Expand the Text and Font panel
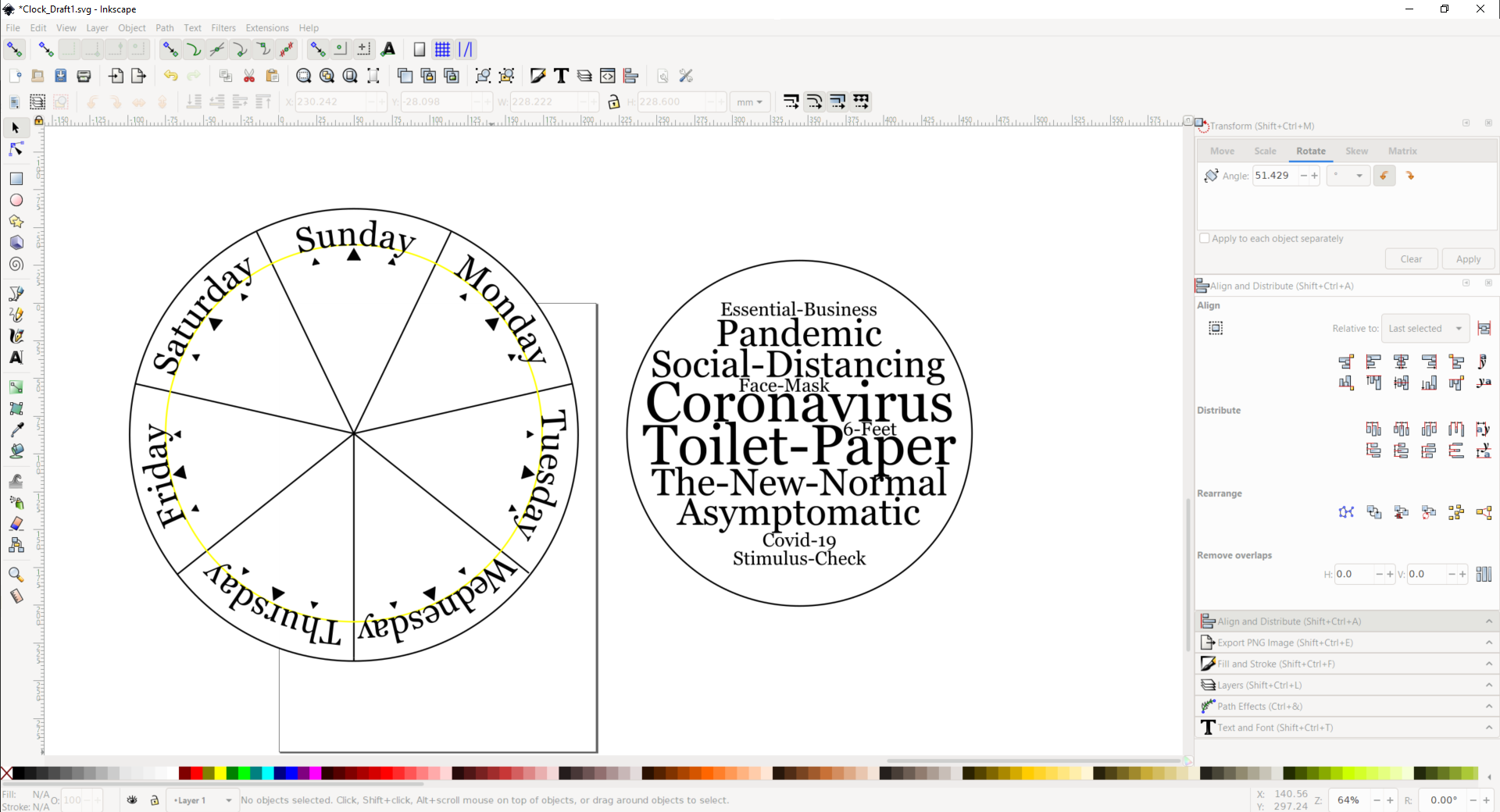 (x=1348, y=727)
